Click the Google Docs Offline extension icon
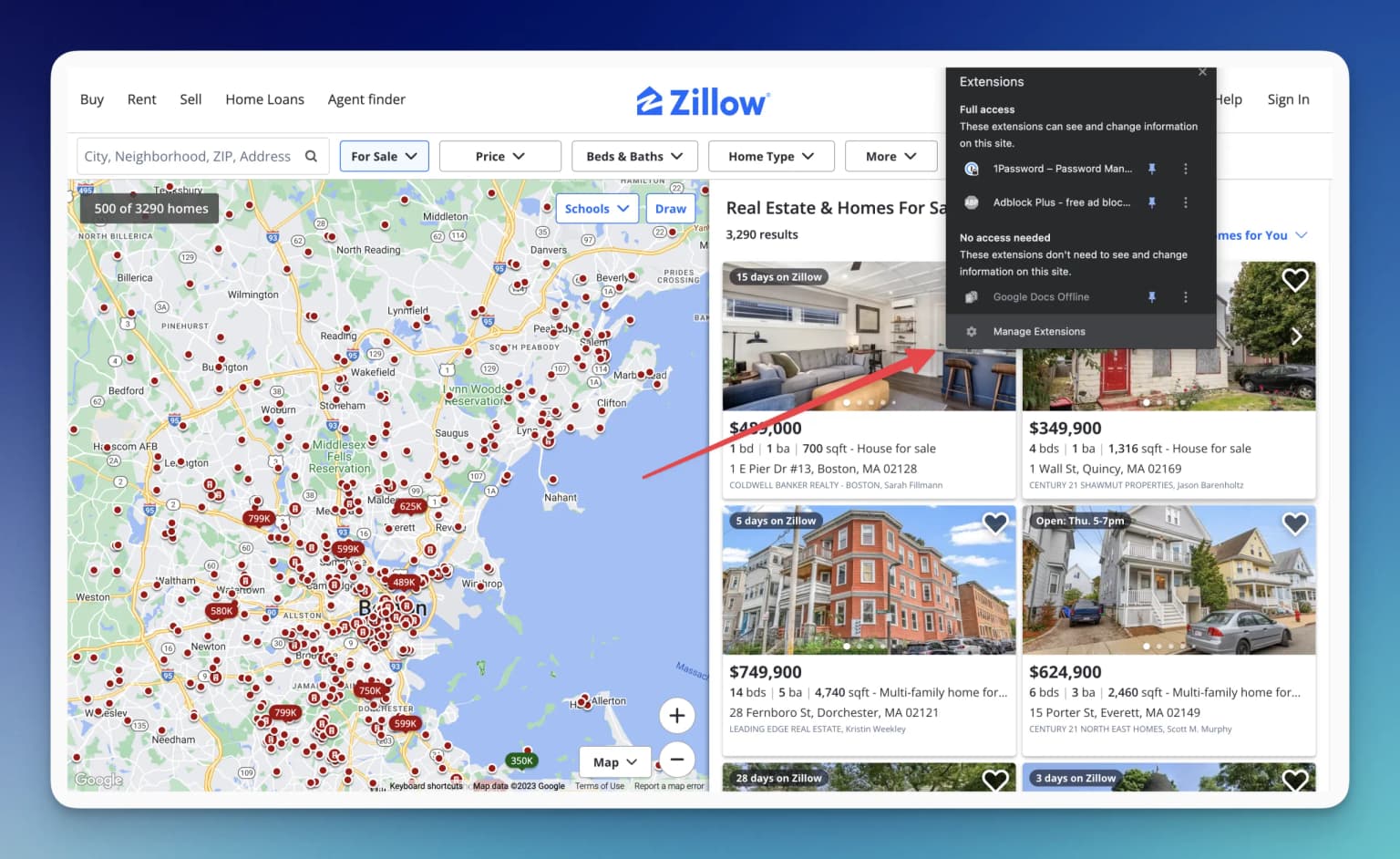 point(972,297)
